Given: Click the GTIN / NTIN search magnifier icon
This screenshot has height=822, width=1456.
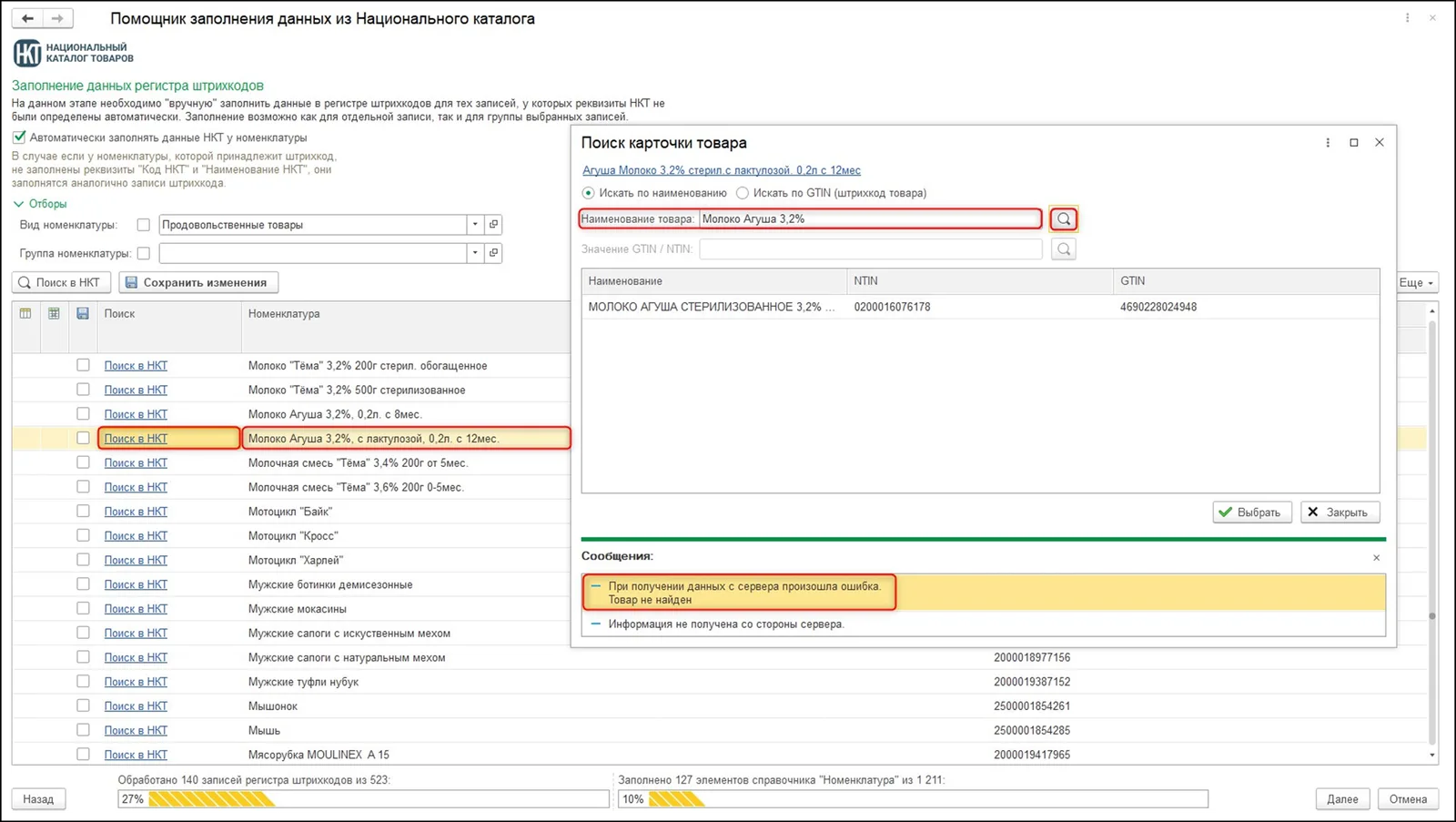Looking at the screenshot, I should (1063, 249).
